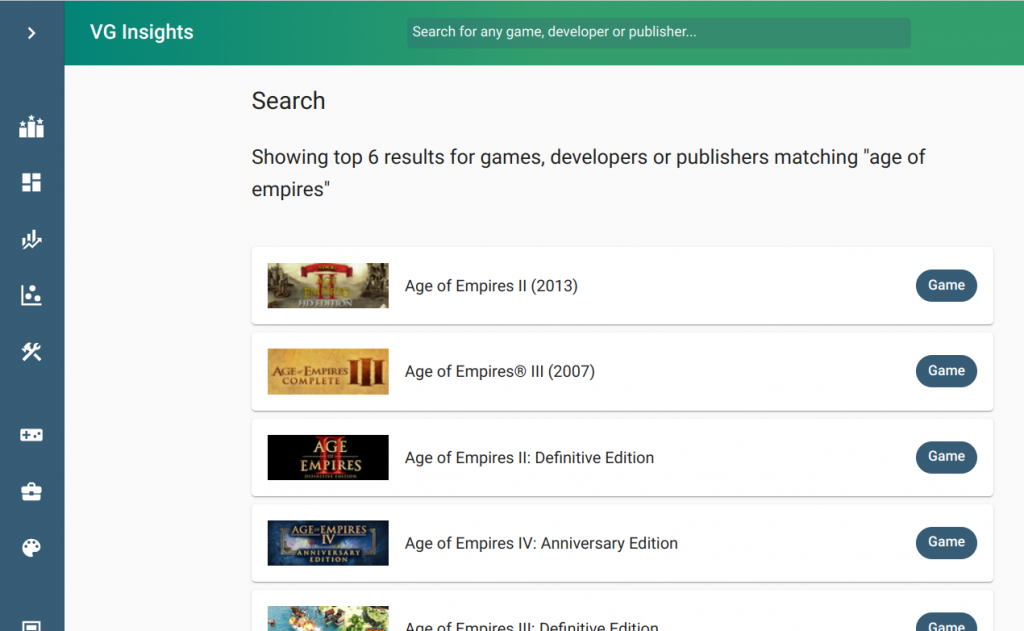Focus the game, developer or publisher search box
1024x631 pixels.
pyautogui.click(x=658, y=32)
